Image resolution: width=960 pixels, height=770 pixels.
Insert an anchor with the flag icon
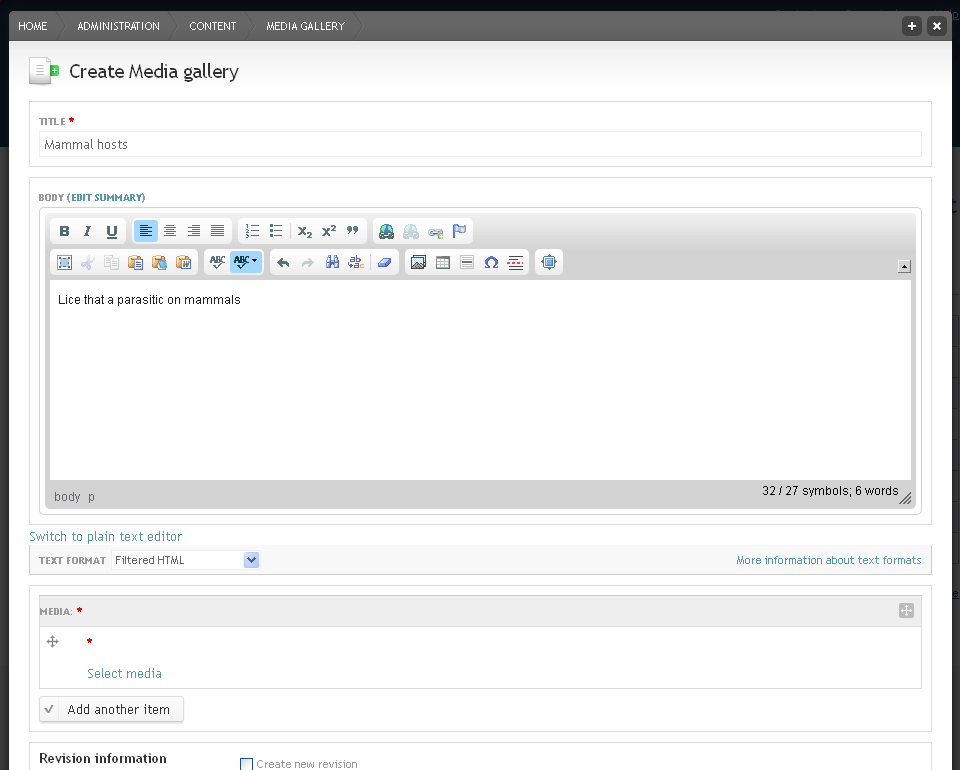459,231
